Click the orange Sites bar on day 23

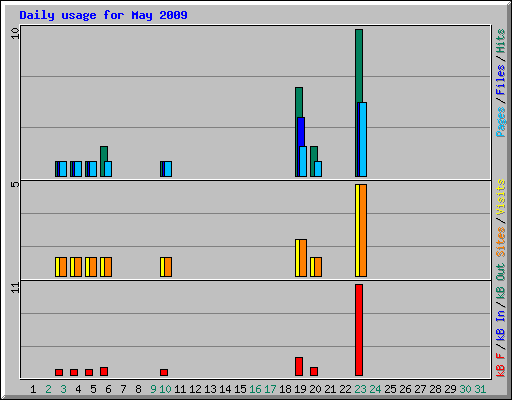[x=363, y=230]
